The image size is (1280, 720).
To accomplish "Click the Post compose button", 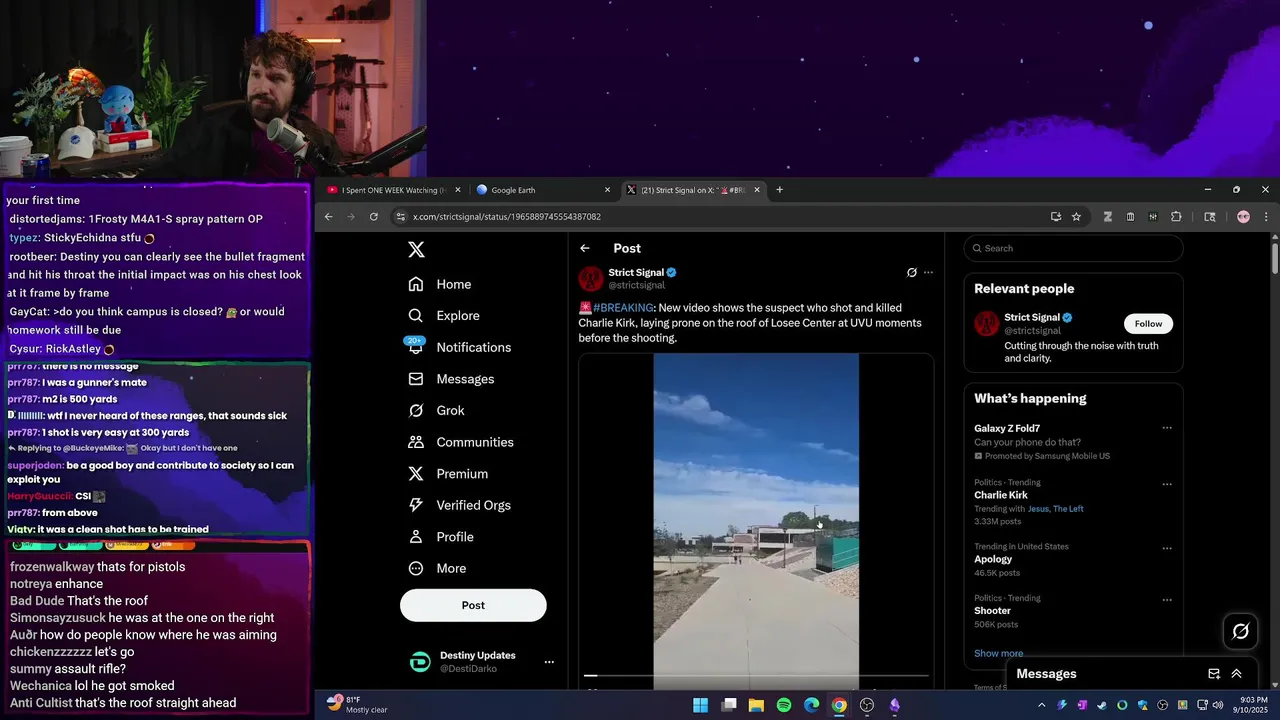I will [x=473, y=605].
